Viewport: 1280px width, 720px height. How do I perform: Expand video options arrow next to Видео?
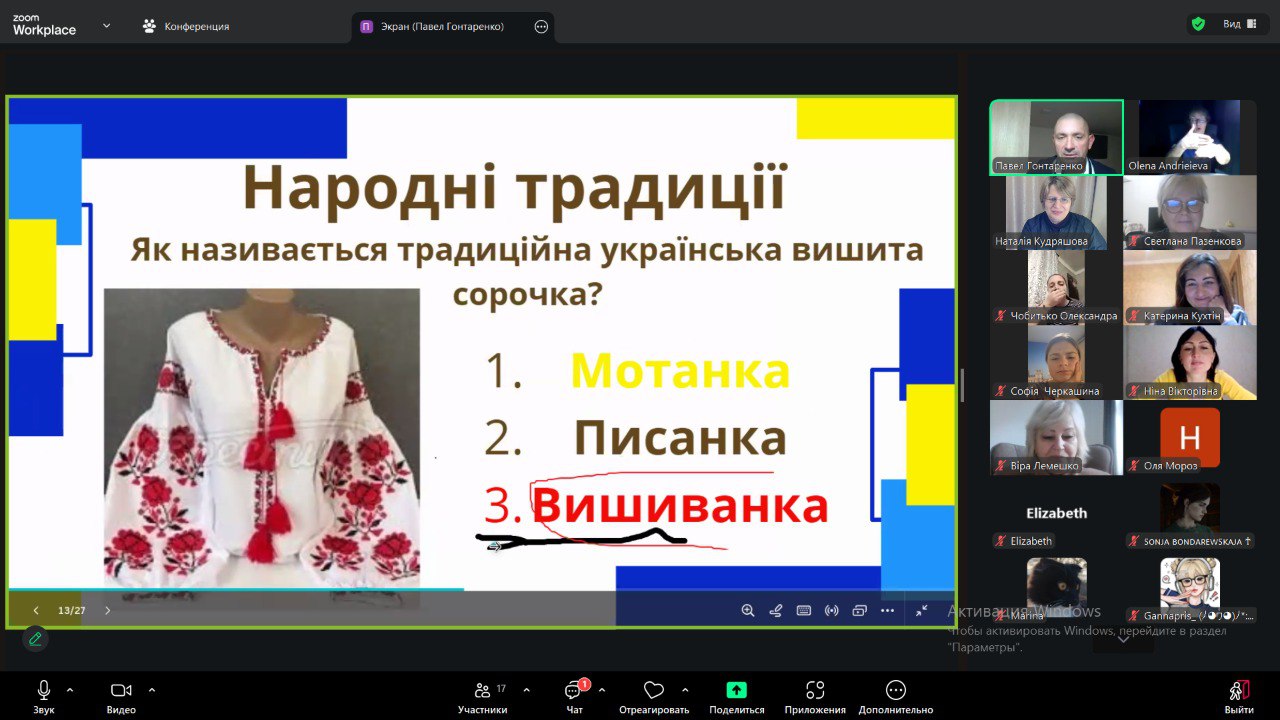pyautogui.click(x=152, y=689)
